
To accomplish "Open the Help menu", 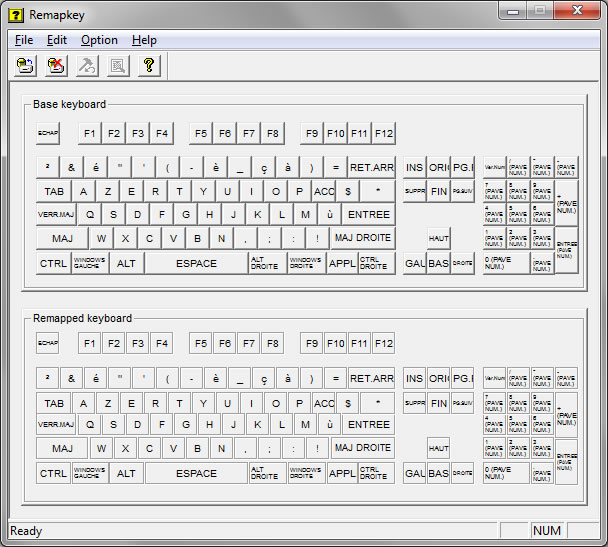I will coord(144,40).
